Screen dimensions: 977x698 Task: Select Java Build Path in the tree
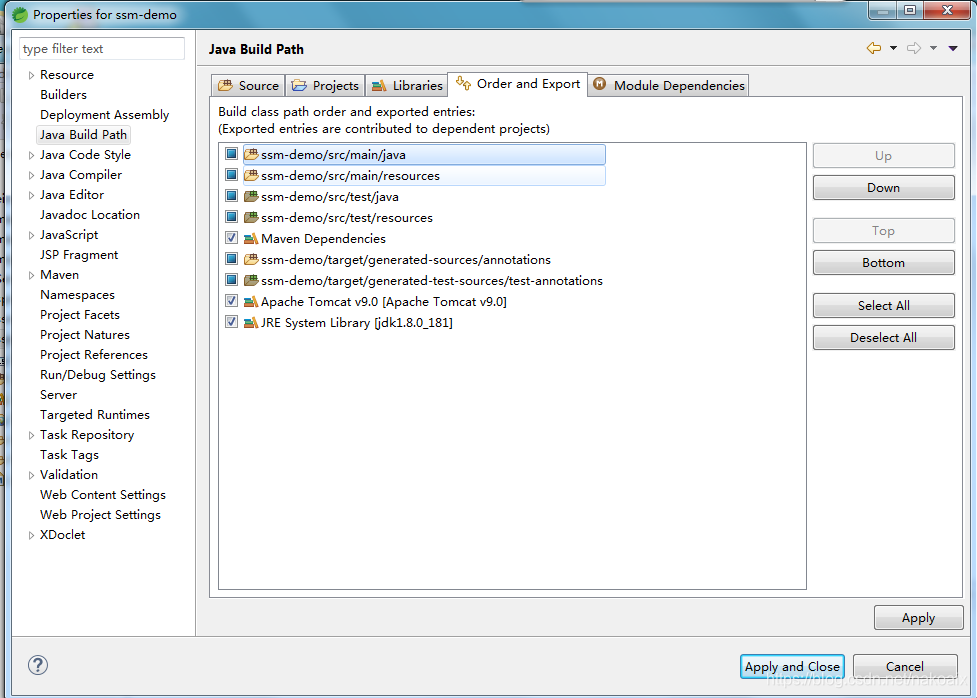83,135
